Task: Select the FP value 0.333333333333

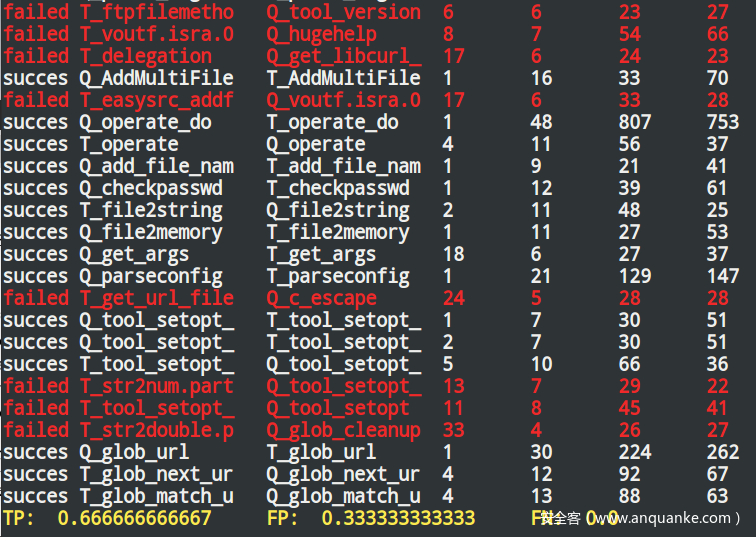Action: coord(398,518)
